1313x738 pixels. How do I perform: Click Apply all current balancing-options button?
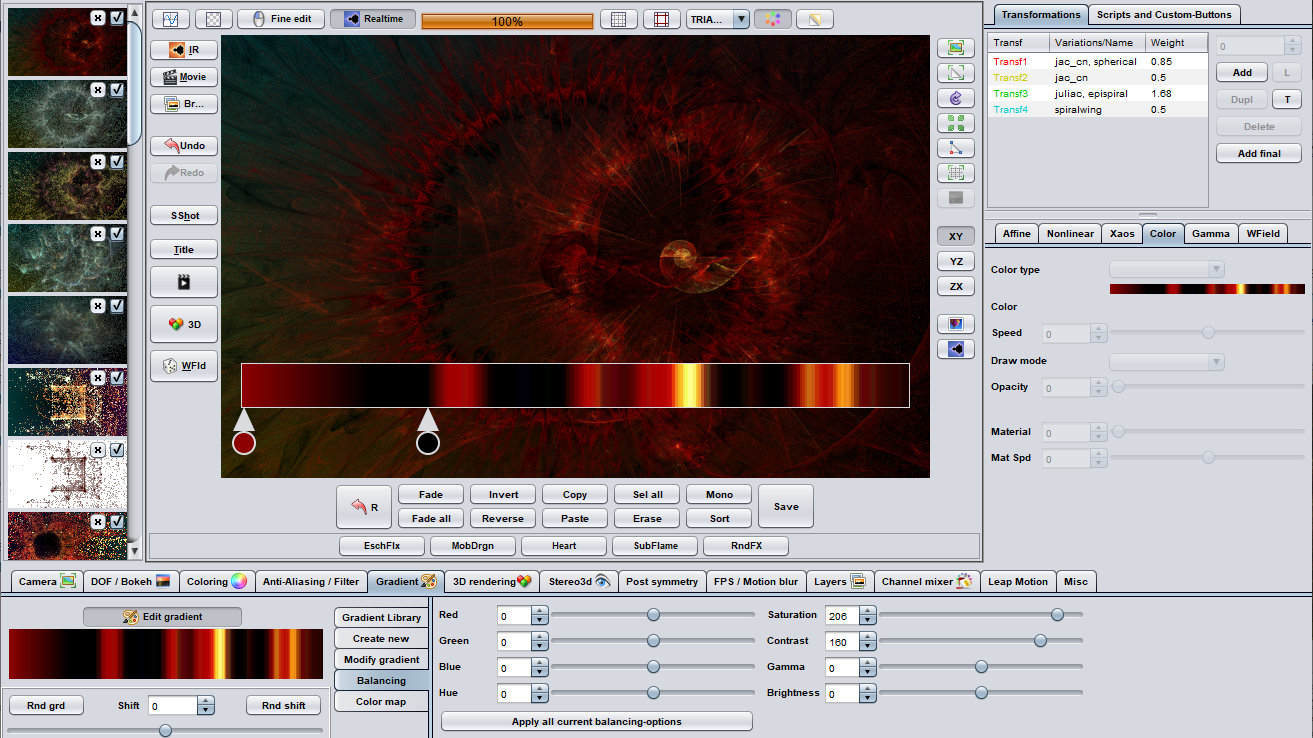click(596, 722)
